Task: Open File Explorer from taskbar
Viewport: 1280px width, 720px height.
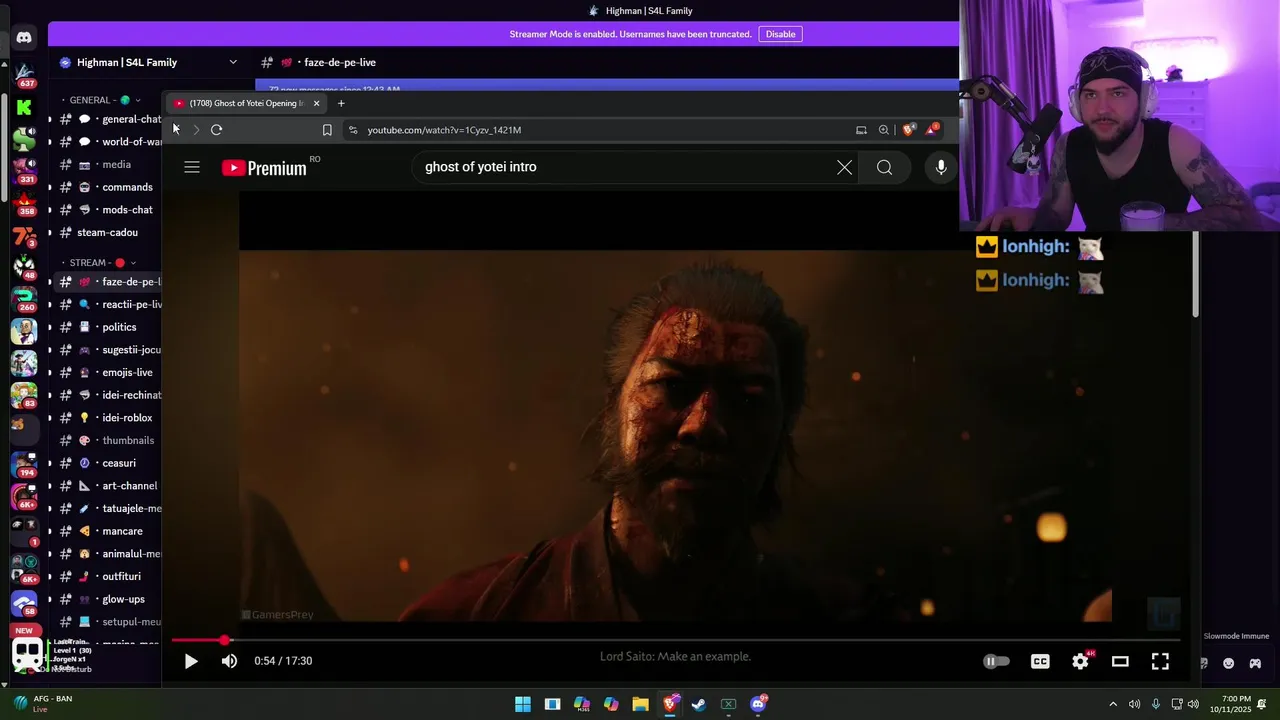Action: tap(640, 704)
